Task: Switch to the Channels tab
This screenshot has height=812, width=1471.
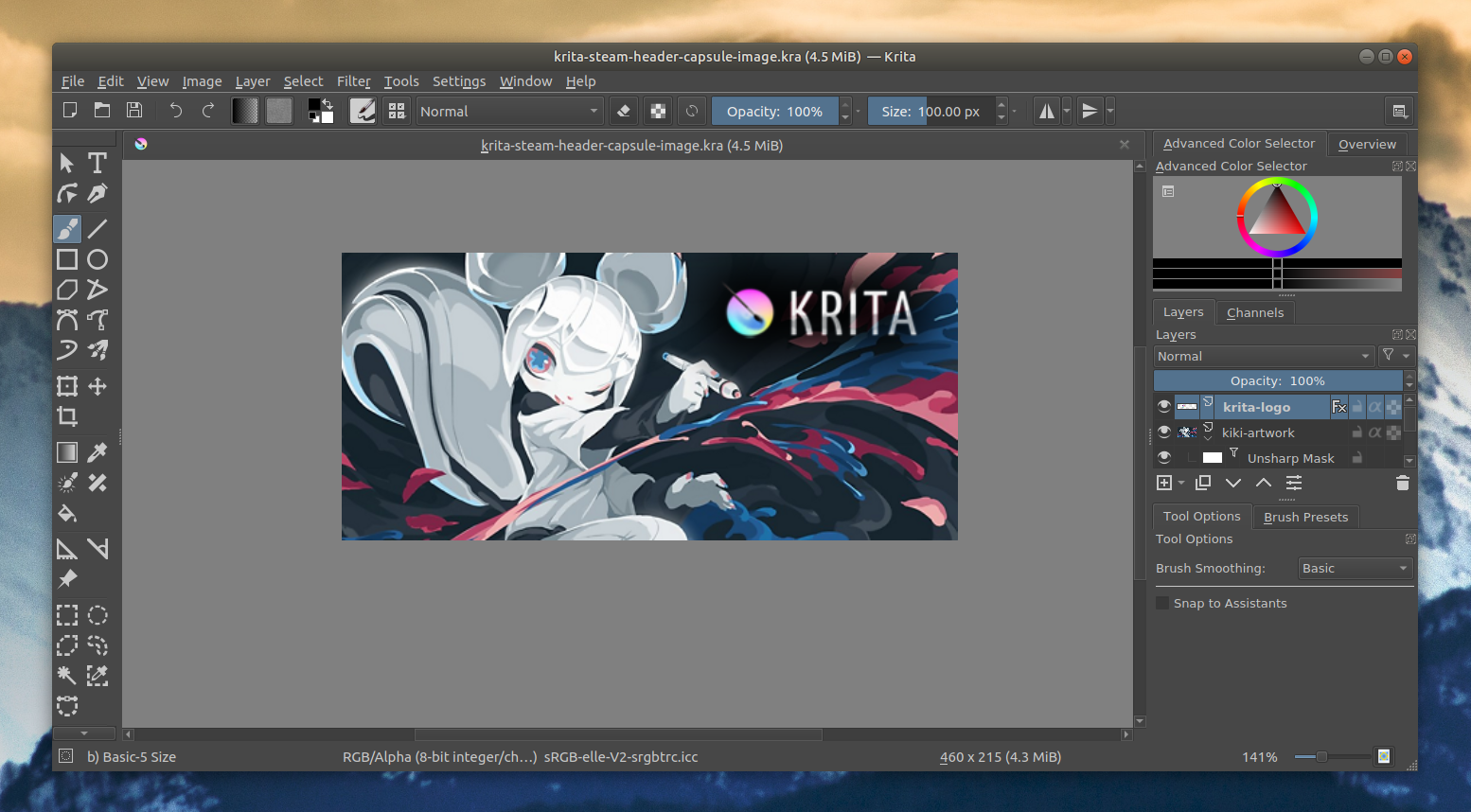Action: click(x=1254, y=312)
